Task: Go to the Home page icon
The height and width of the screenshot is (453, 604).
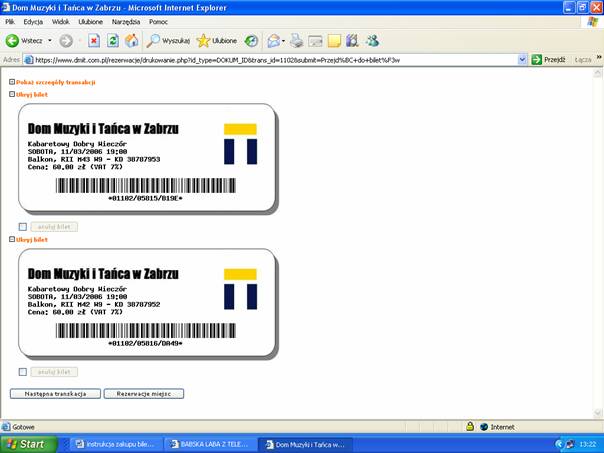Action: 131,41
